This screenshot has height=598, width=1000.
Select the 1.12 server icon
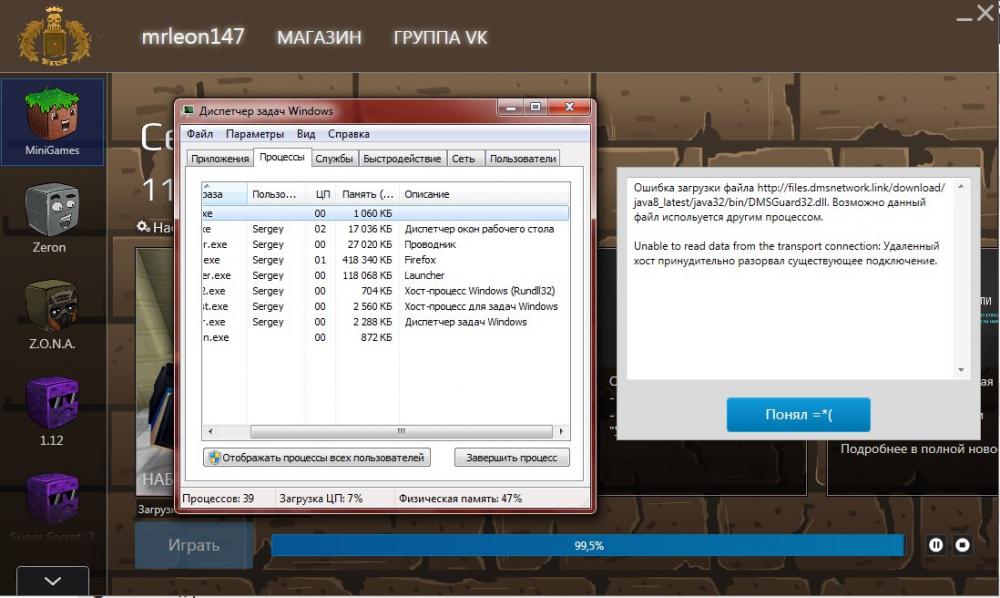pyautogui.click(x=52, y=411)
